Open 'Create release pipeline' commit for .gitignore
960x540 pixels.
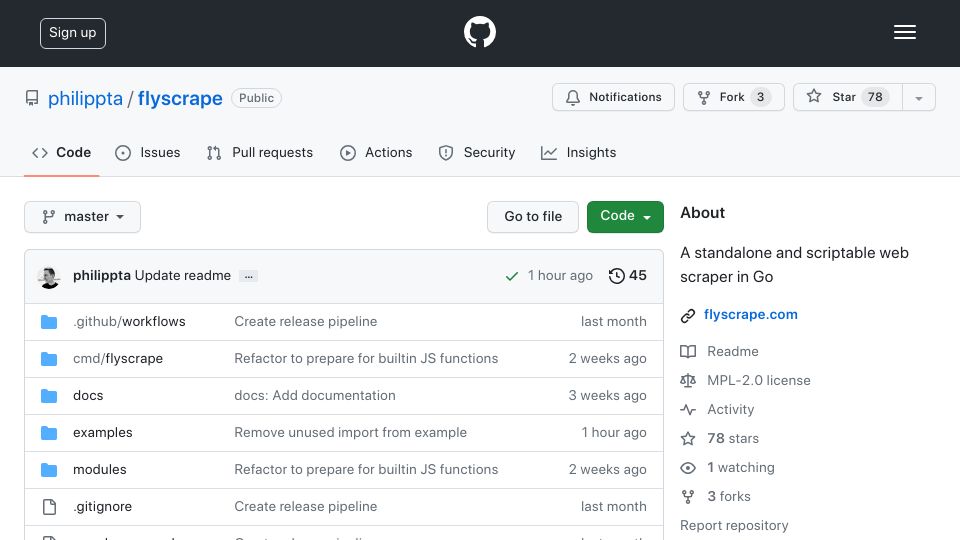click(306, 506)
